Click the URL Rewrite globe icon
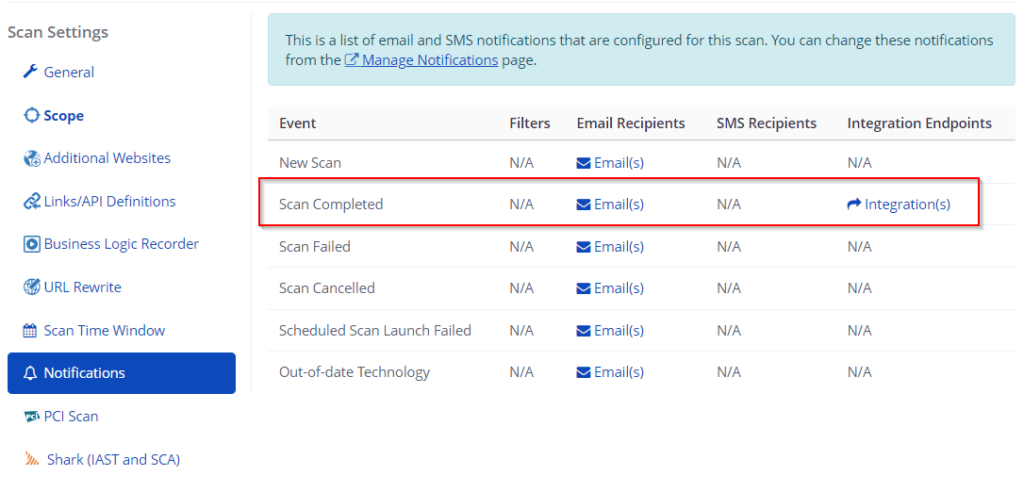The height and width of the screenshot is (492, 1024). pyautogui.click(x=31, y=287)
